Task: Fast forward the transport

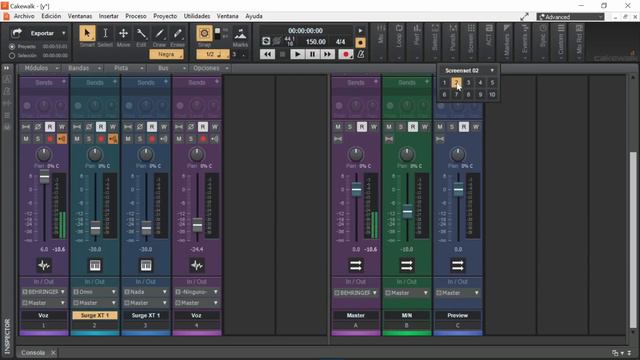Action: point(328,54)
